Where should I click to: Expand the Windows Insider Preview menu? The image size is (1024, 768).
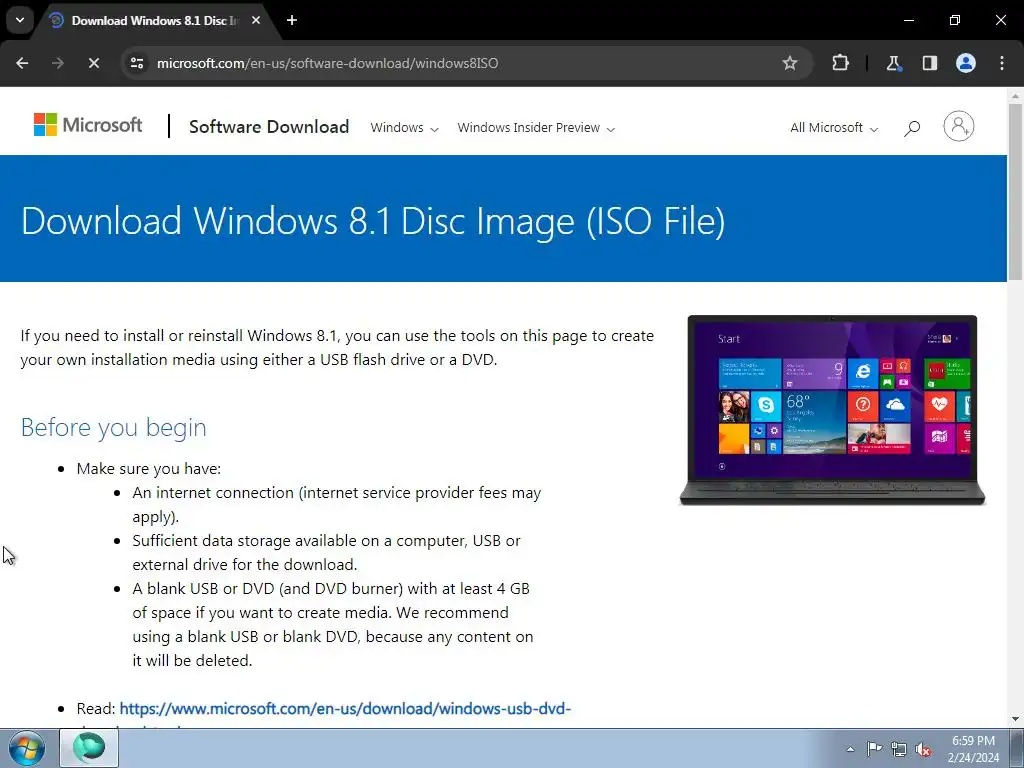[x=536, y=128]
